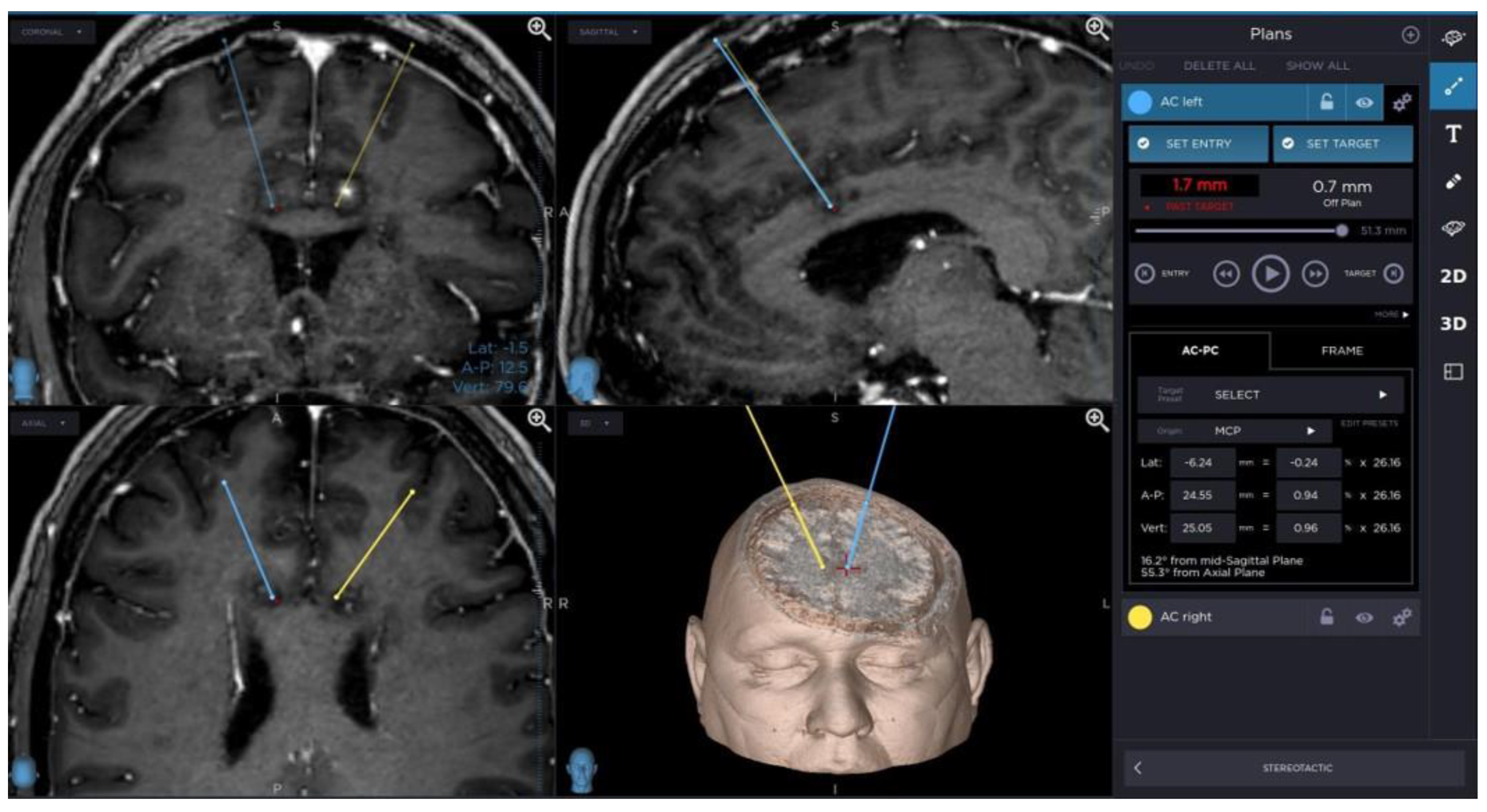This screenshot has width=1487, height=812.
Task: Open the AXIAL view dropdown
Action: click(43, 424)
